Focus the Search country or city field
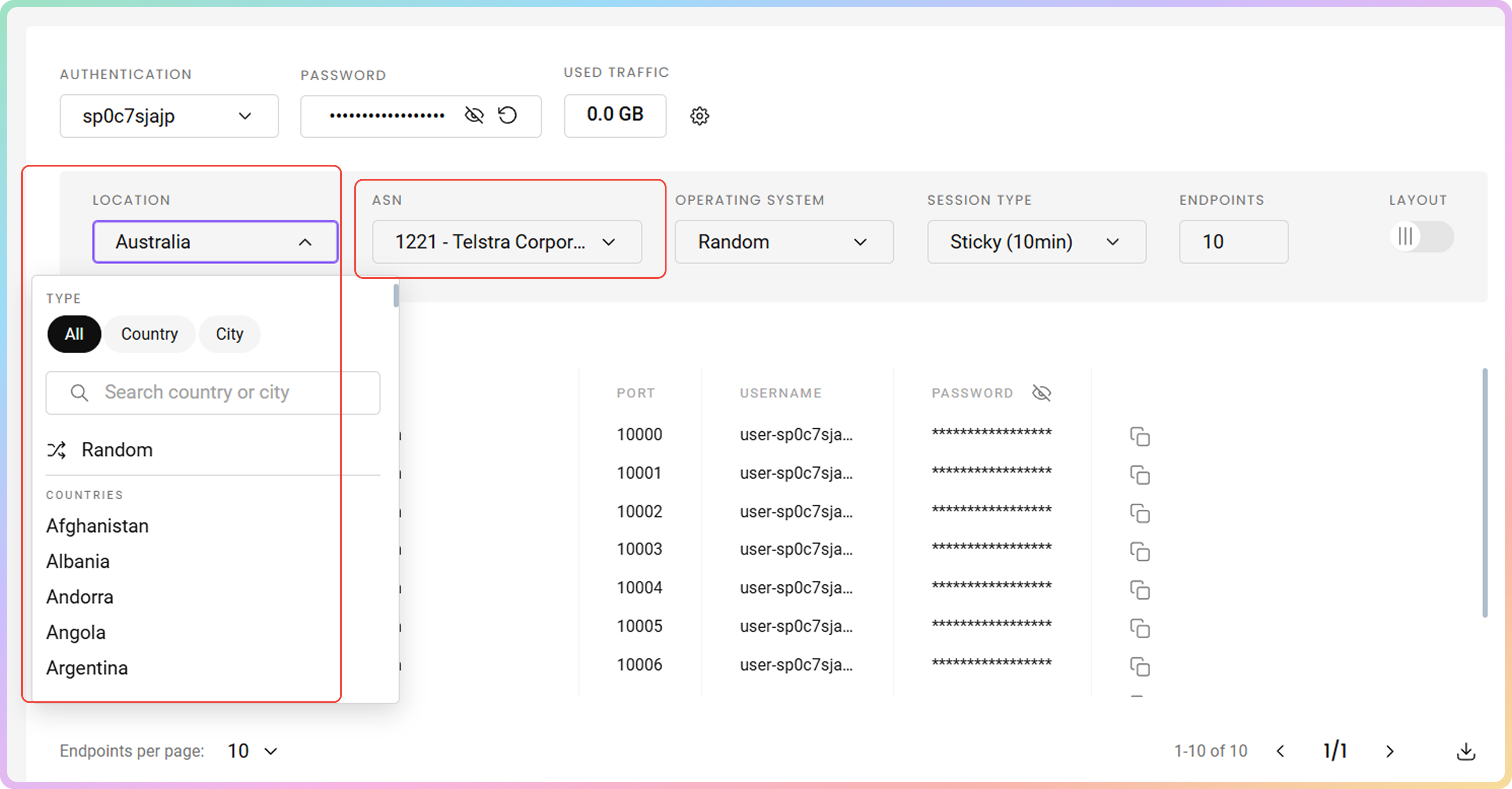 [213, 392]
